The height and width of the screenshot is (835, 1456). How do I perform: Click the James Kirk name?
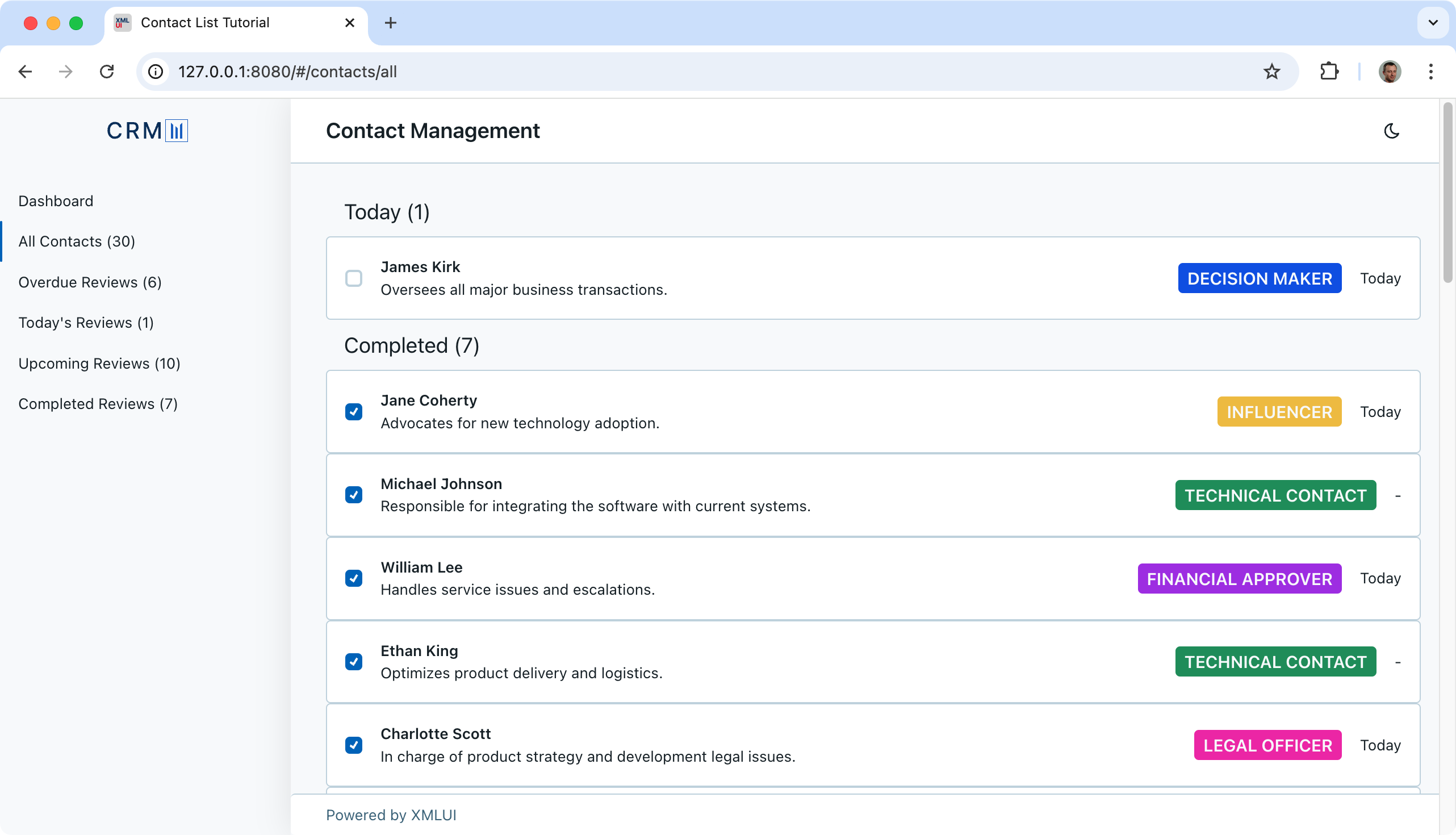tap(420, 267)
